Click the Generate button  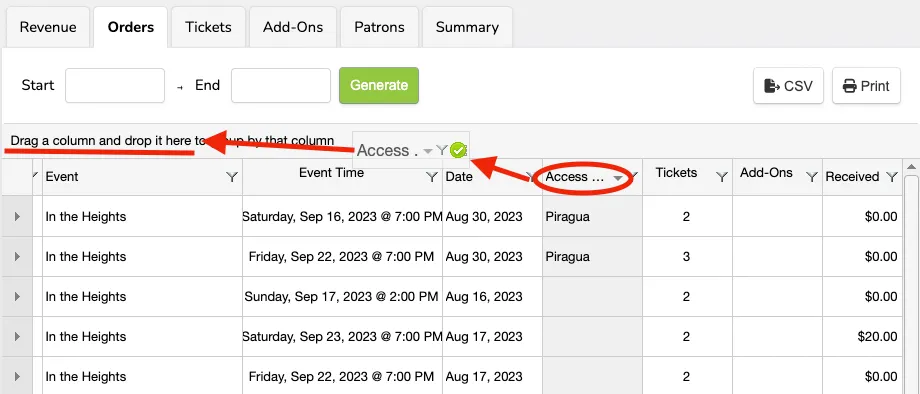tap(379, 86)
